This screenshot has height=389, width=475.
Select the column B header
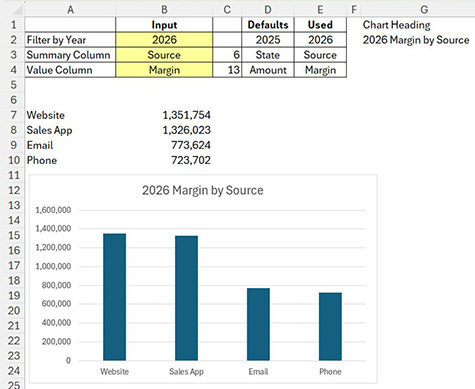coord(164,10)
